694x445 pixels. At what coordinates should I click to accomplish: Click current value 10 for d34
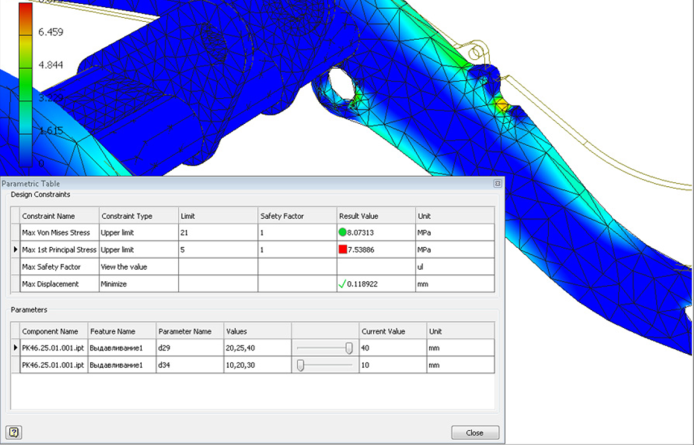coord(393,365)
